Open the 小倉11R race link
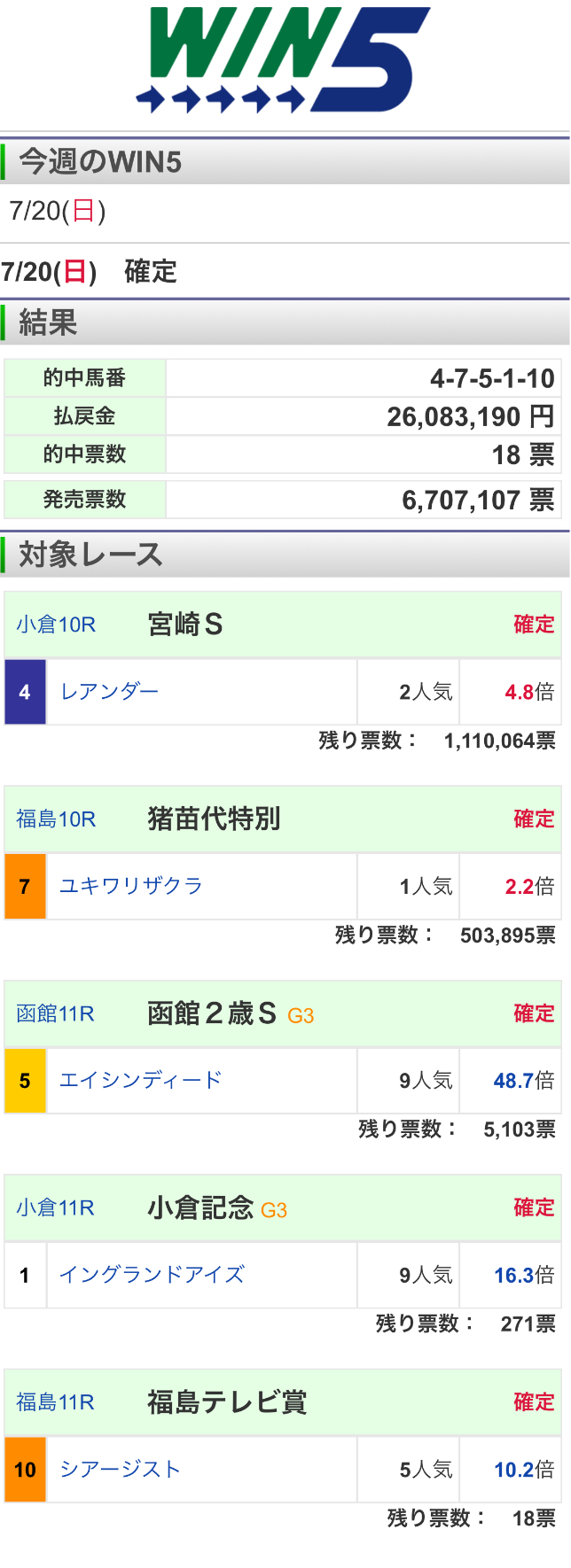Screen dimensions: 571x1568 click(x=55, y=1207)
